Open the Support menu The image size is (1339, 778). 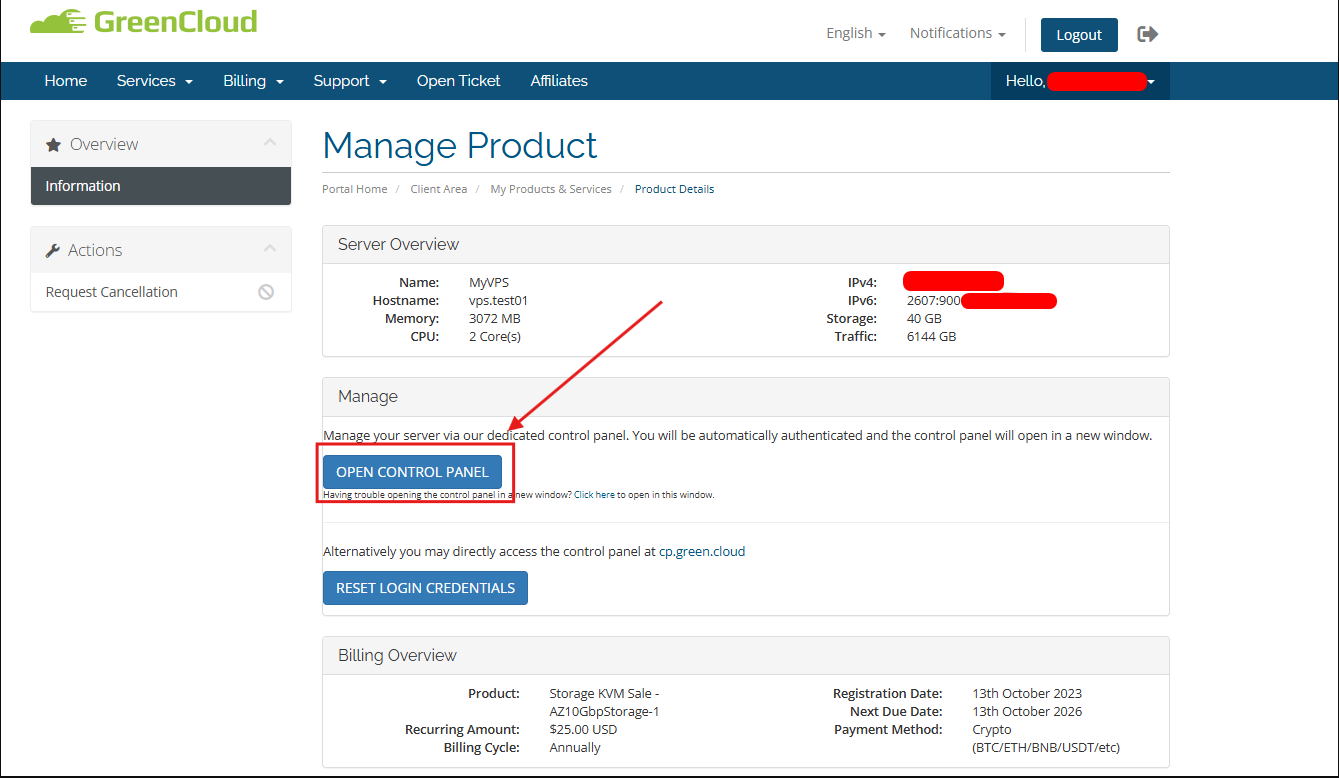[350, 81]
